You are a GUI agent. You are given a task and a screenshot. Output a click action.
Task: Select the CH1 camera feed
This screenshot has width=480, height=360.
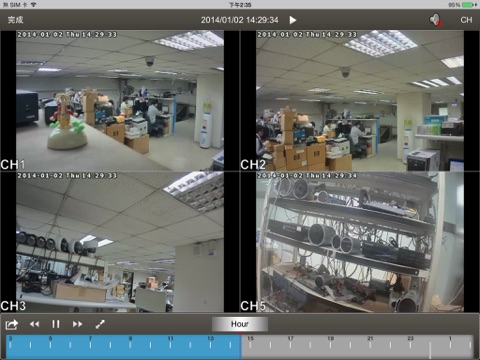120,101
